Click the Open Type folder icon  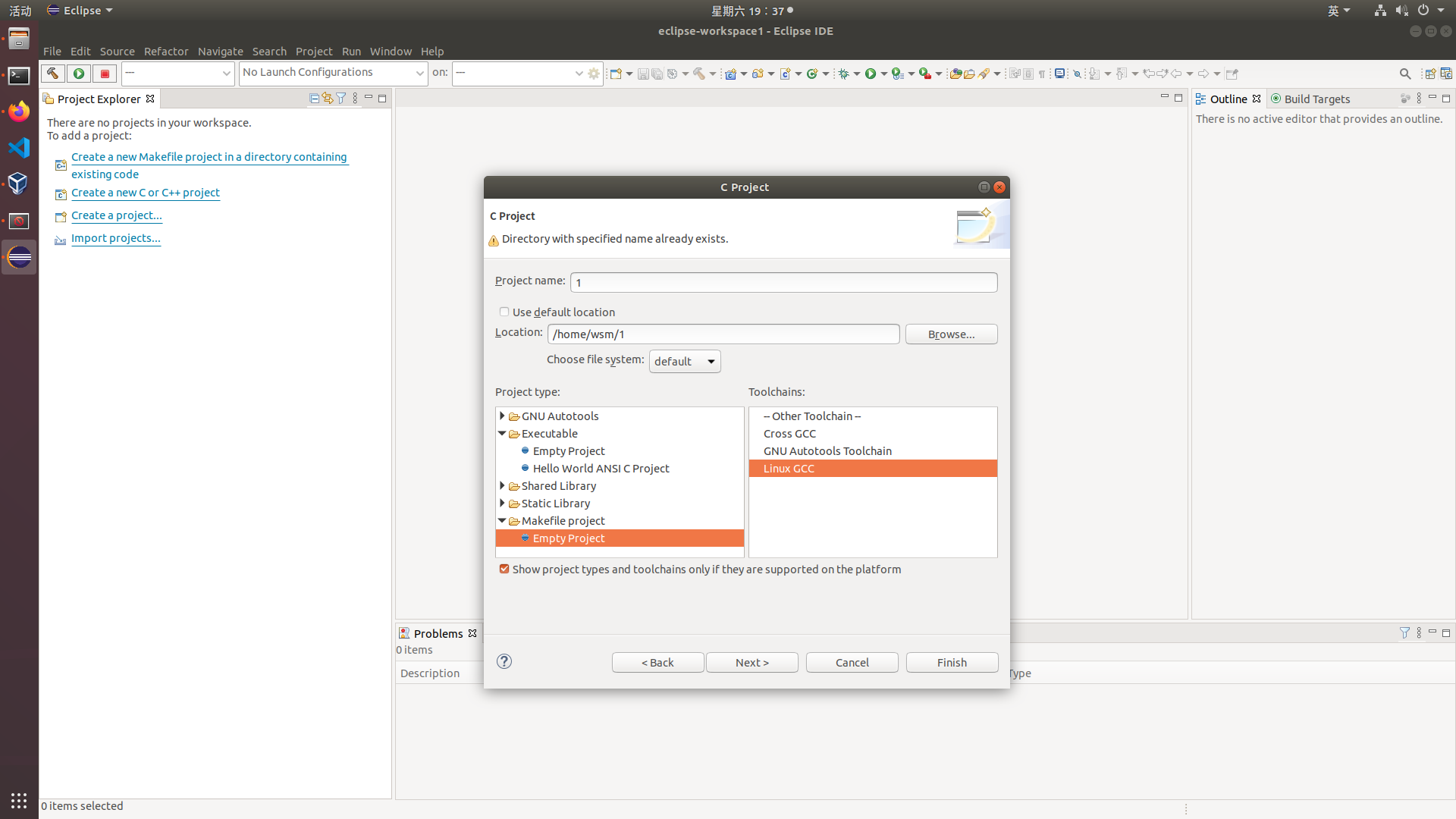pyautogui.click(x=955, y=74)
